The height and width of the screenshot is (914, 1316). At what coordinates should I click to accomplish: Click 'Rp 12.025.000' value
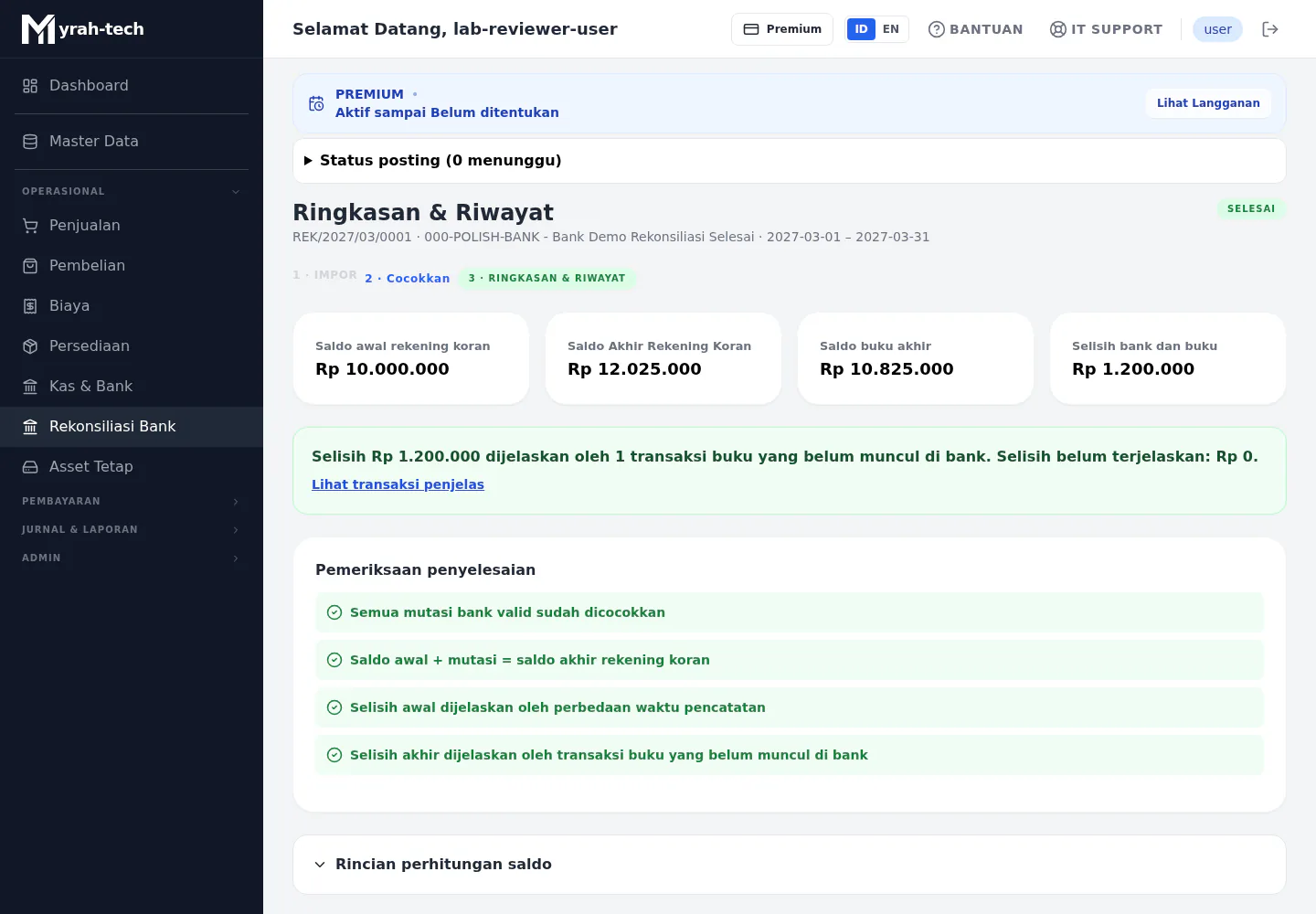634,369
